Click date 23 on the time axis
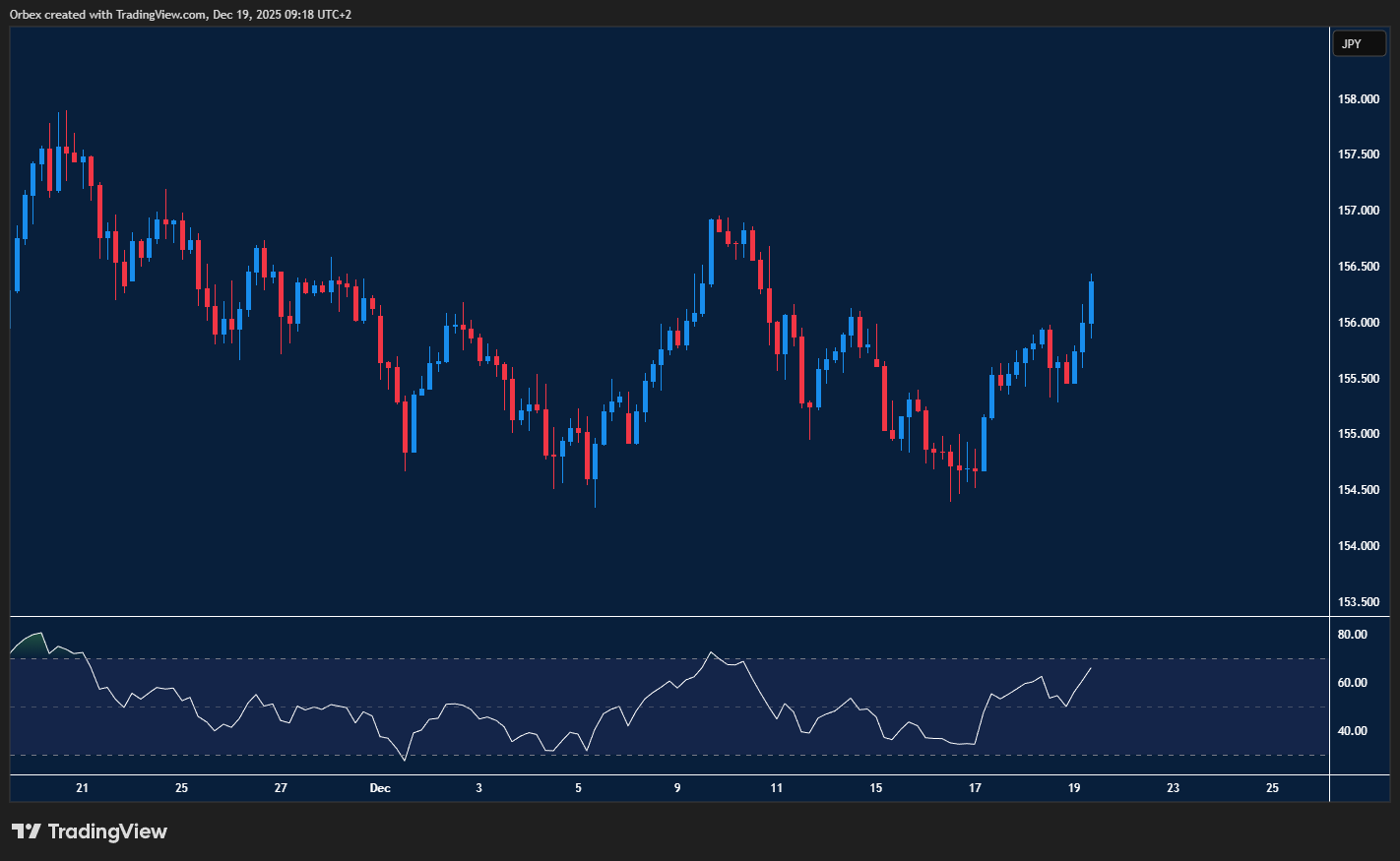Viewport: 1400px width, 861px height. [x=1174, y=788]
